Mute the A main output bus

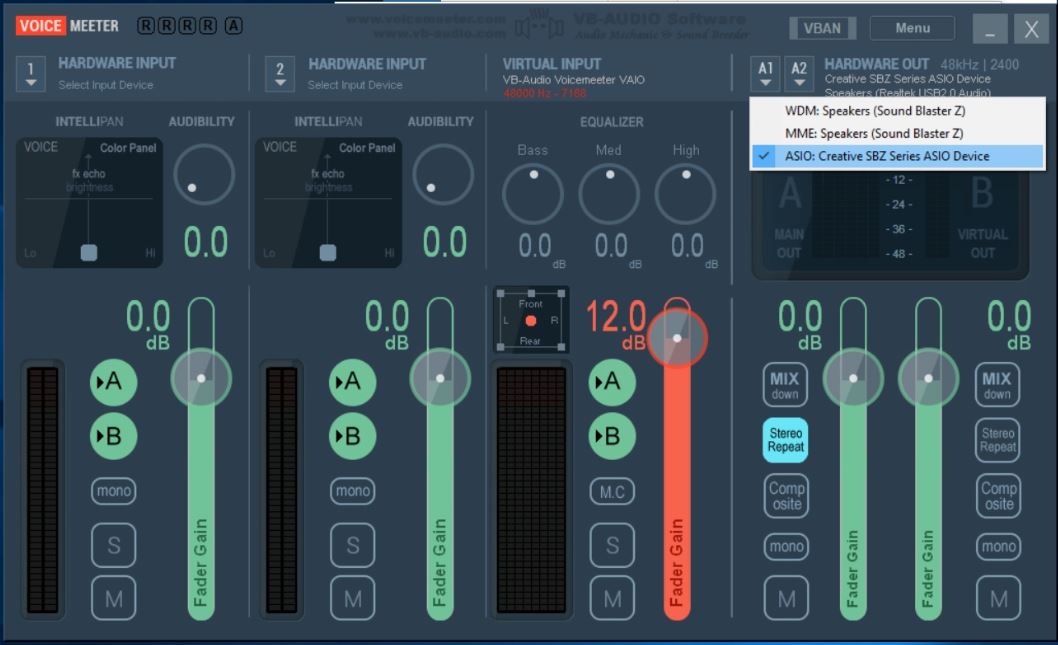point(786,598)
